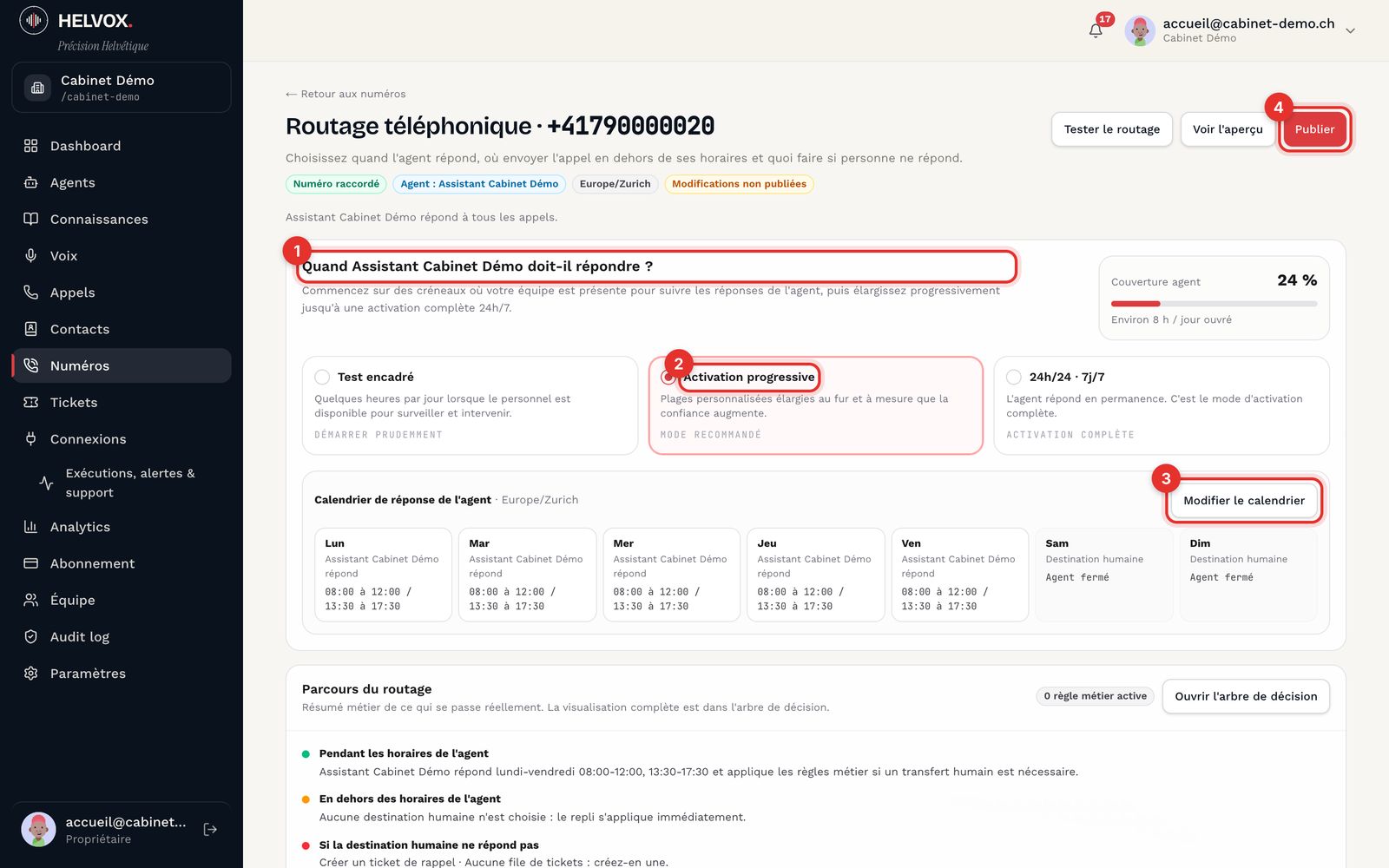
Task: Click the Connaissances book icon
Action: pyautogui.click(x=31, y=219)
